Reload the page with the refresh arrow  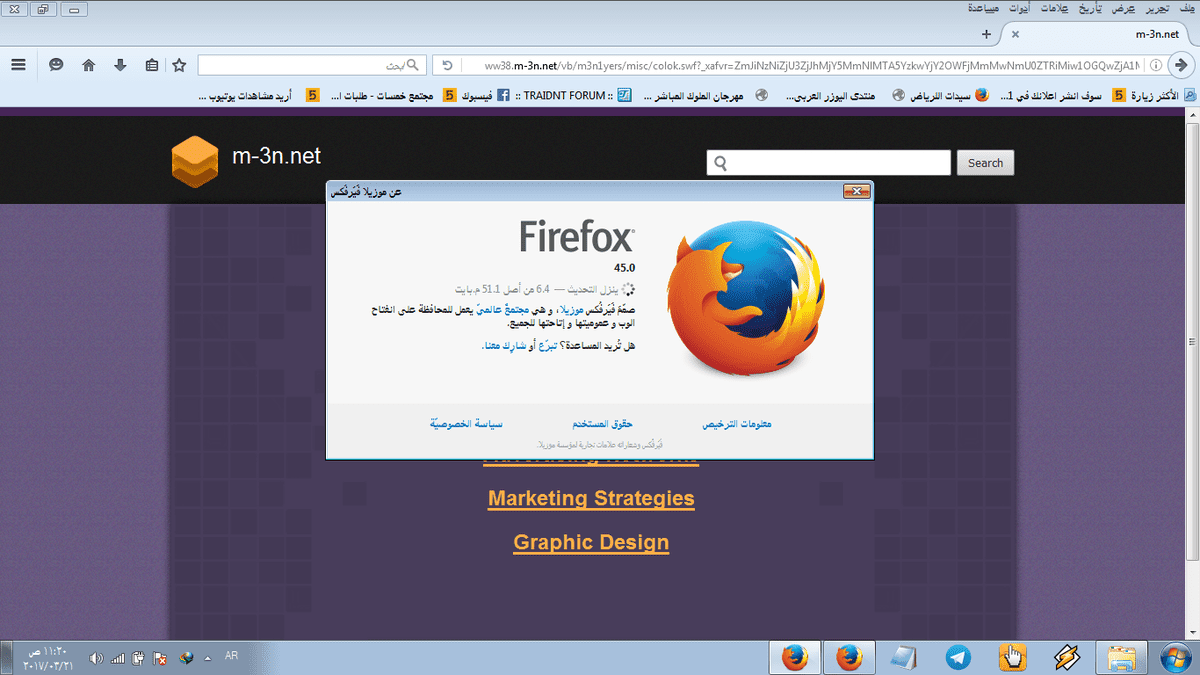[447, 65]
